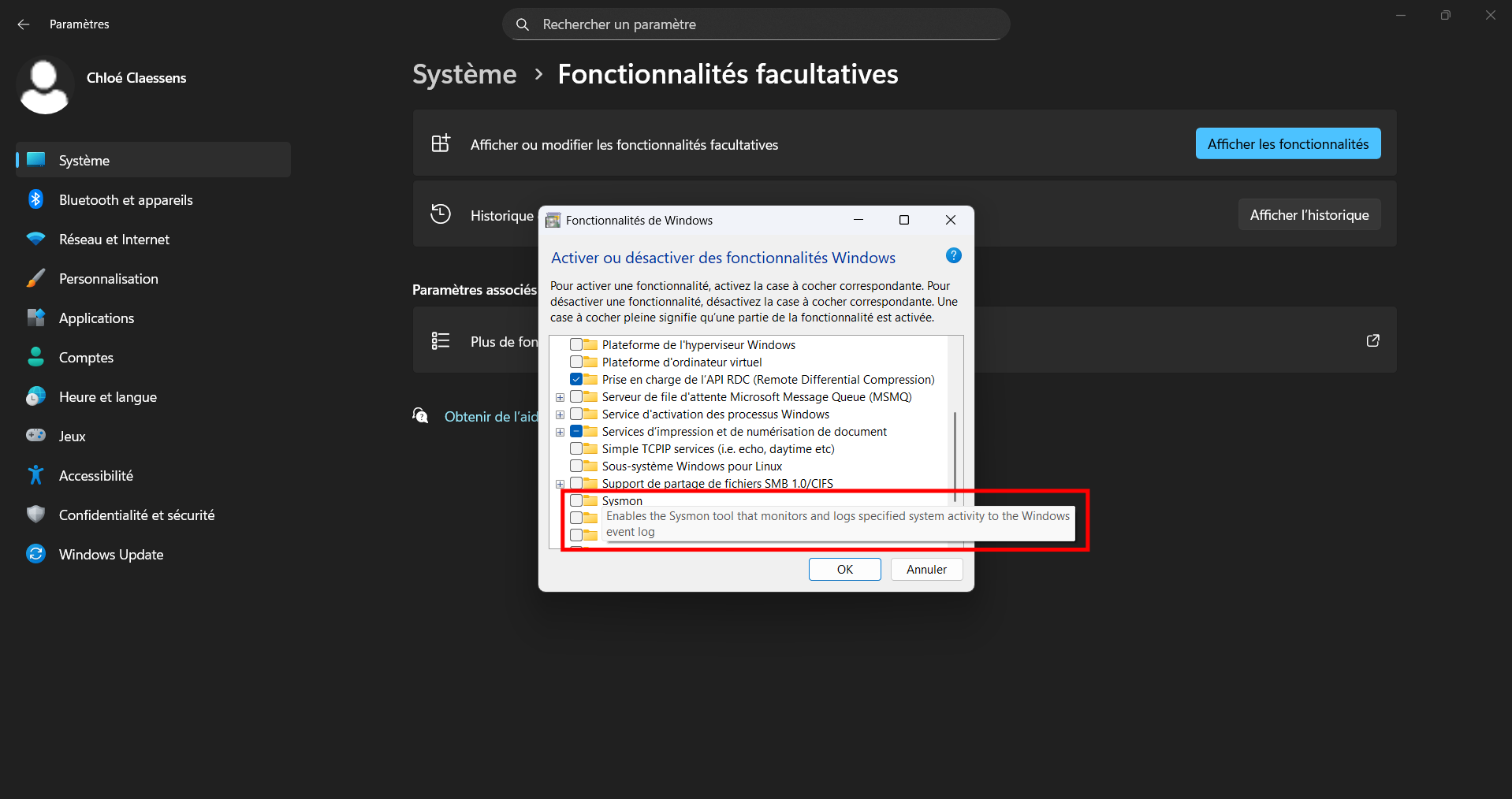Click the help headset icon near Obtenir de l'aide
The width and height of the screenshot is (1512, 799).
click(x=421, y=416)
